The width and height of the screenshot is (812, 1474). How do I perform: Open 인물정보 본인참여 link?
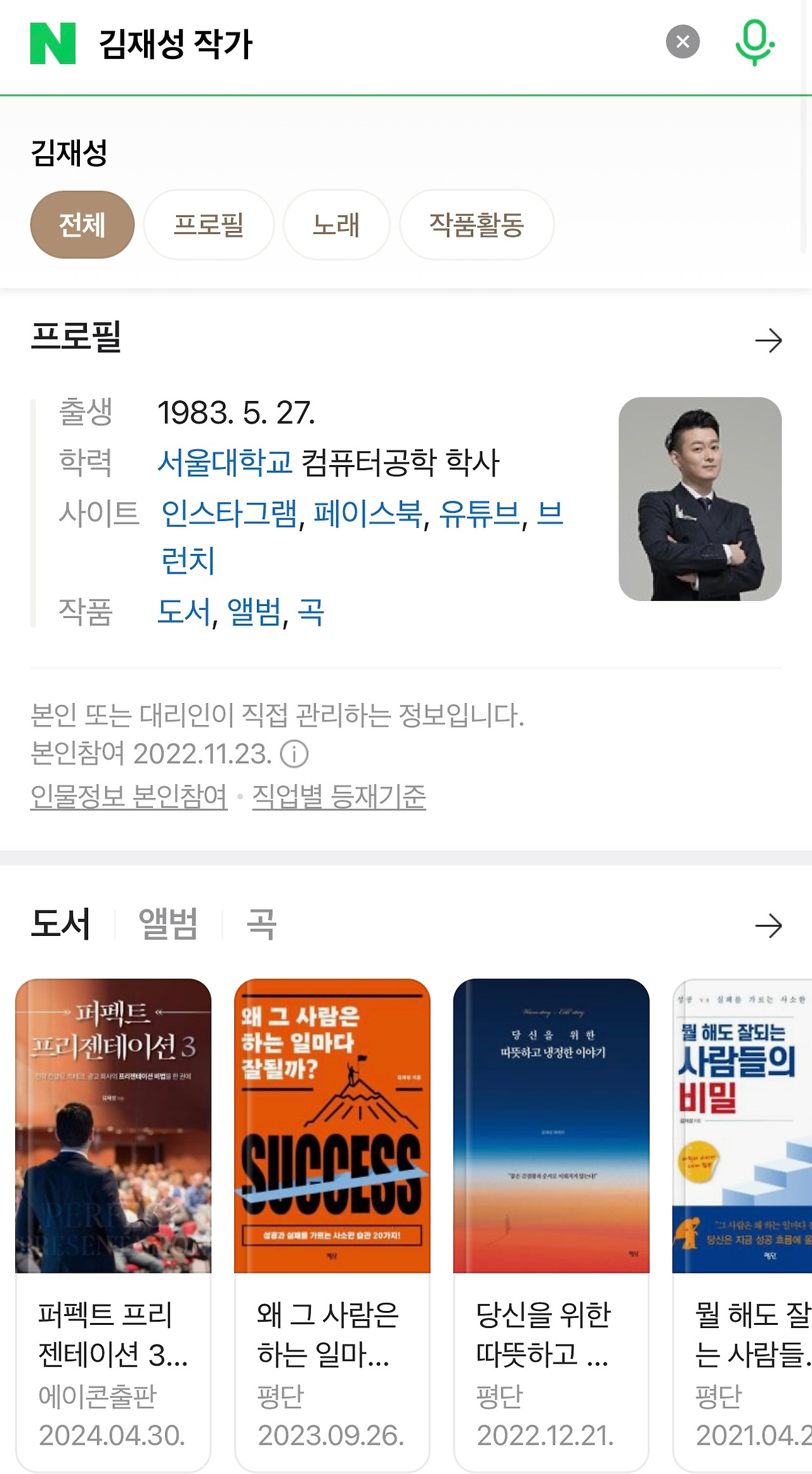click(129, 796)
